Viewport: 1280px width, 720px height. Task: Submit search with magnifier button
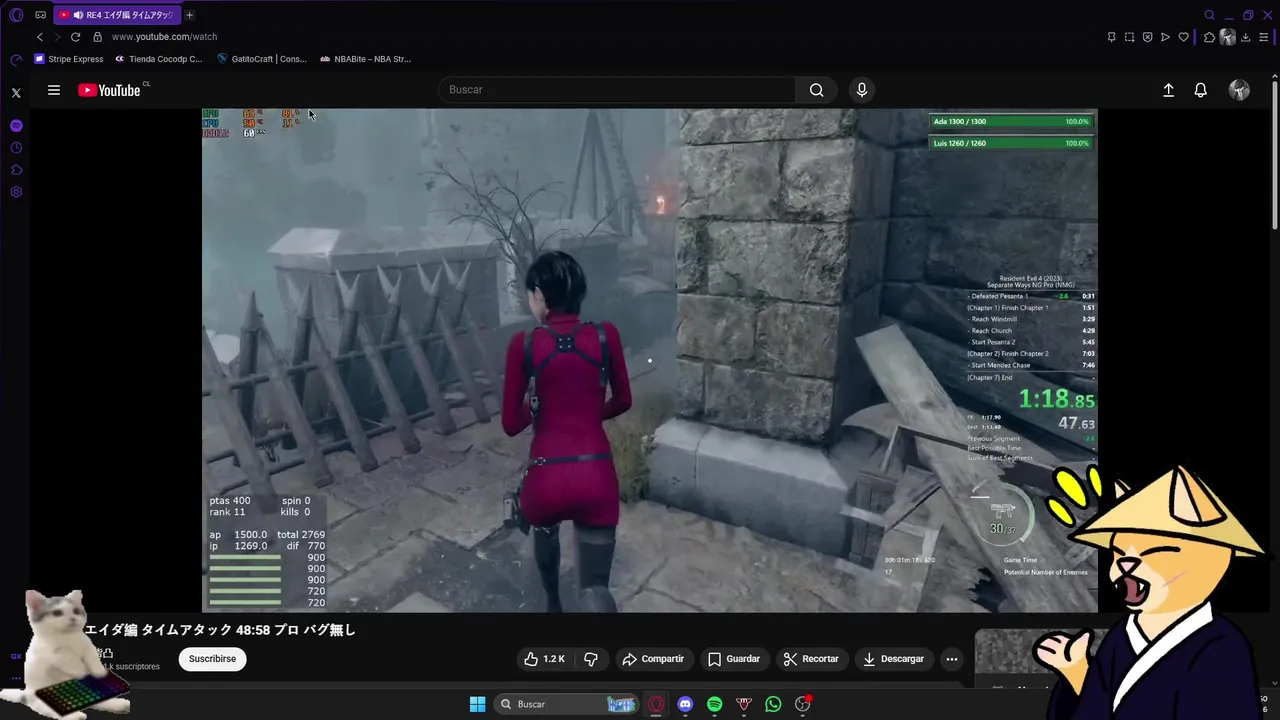[817, 90]
